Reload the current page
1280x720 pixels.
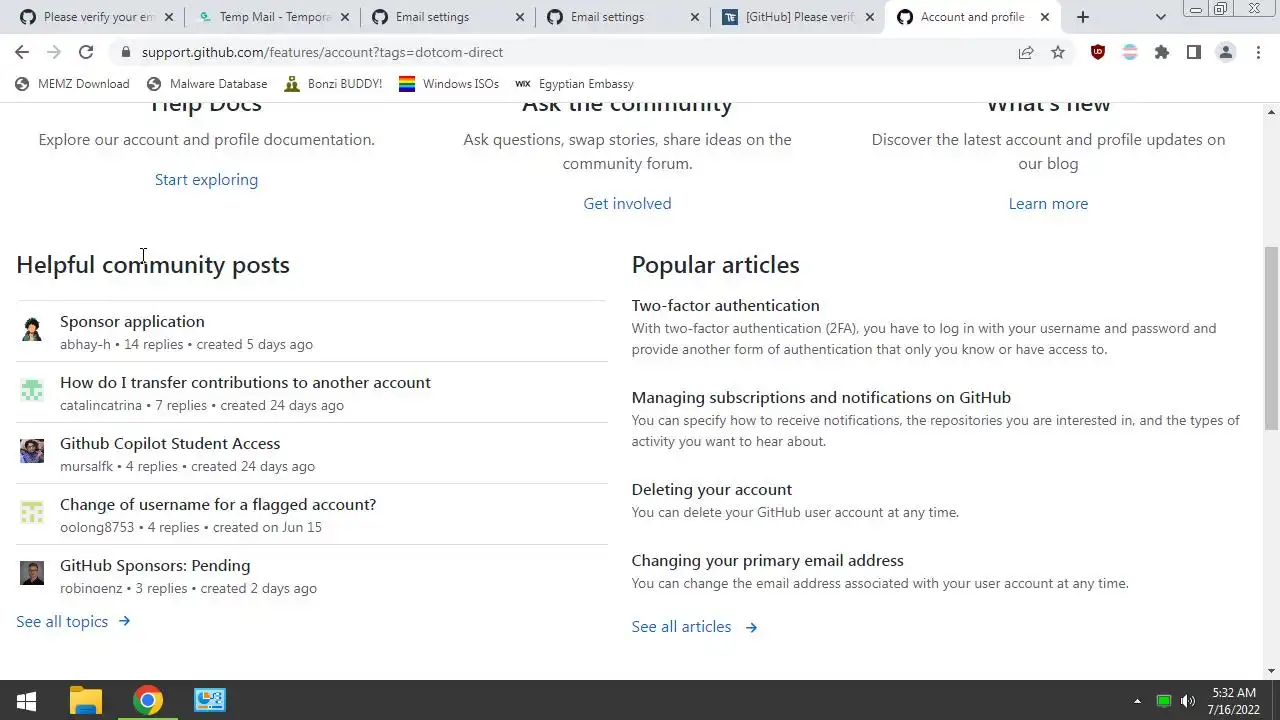[x=86, y=52]
